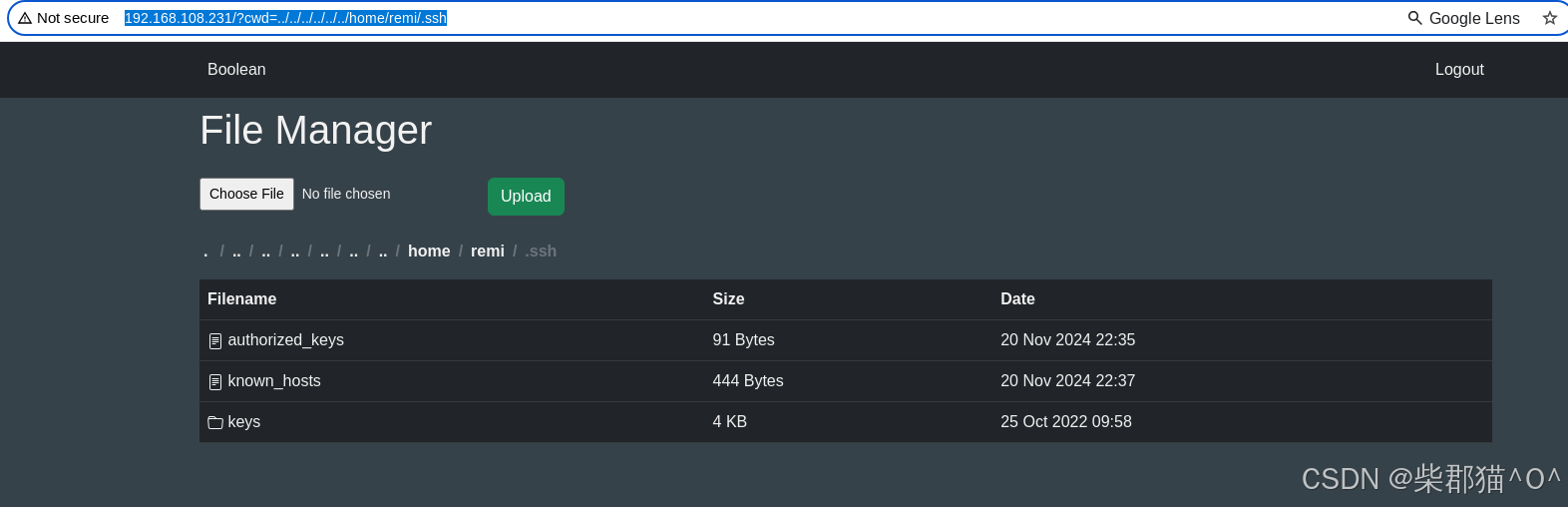Select the 4 KB size cell
This screenshot has height=507, width=1568.
coord(729,422)
